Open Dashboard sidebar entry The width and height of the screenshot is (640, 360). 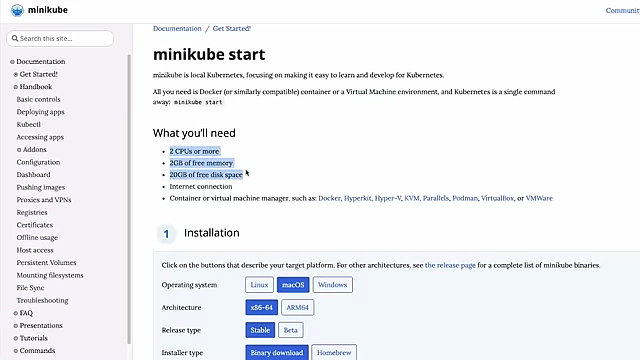(x=33, y=175)
